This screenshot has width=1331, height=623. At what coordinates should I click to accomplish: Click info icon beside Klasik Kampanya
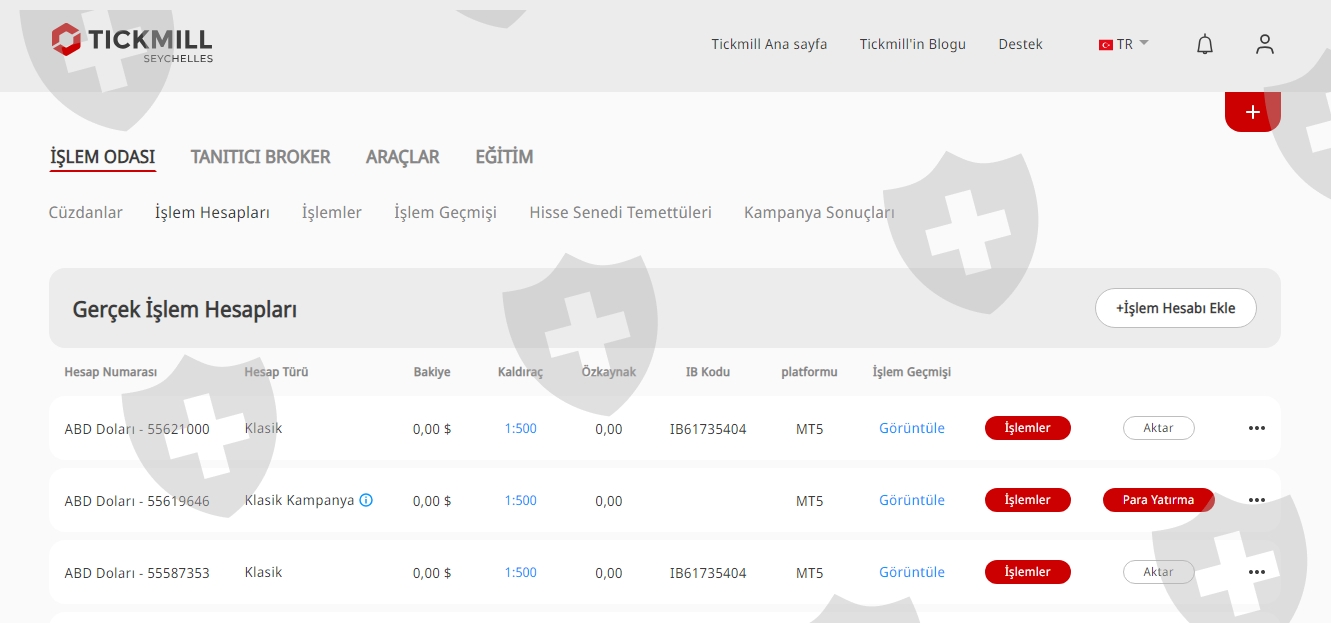pos(366,500)
